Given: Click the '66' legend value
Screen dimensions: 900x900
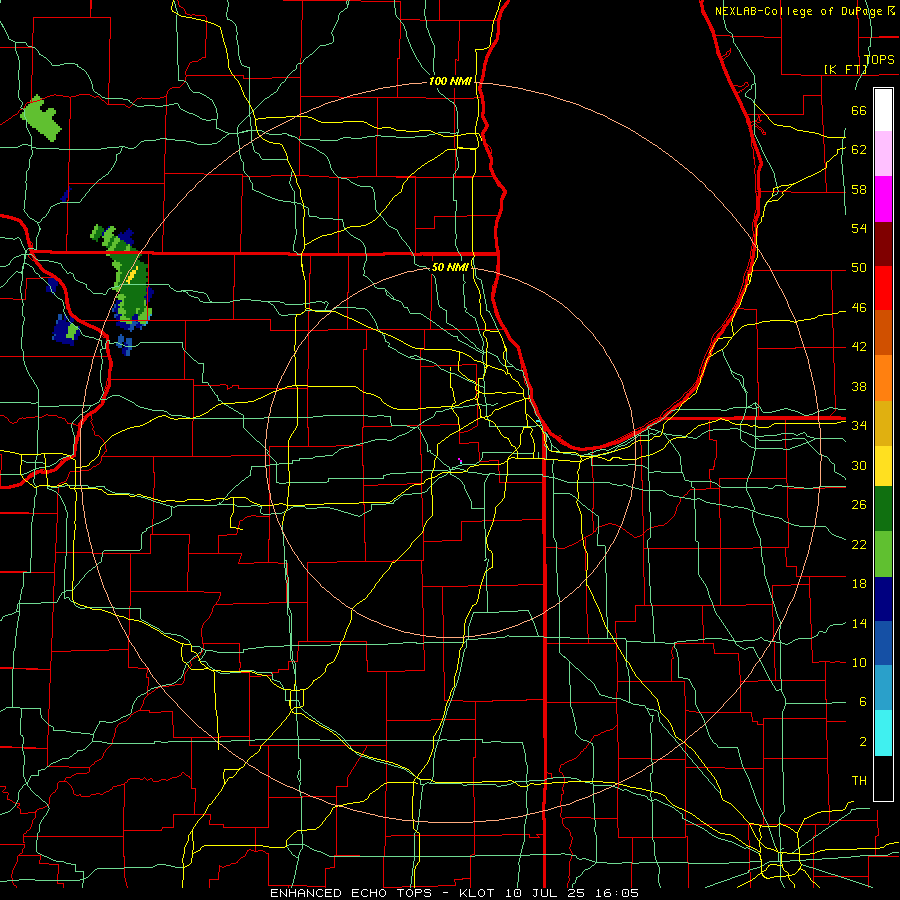Looking at the screenshot, I should point(859,111).
